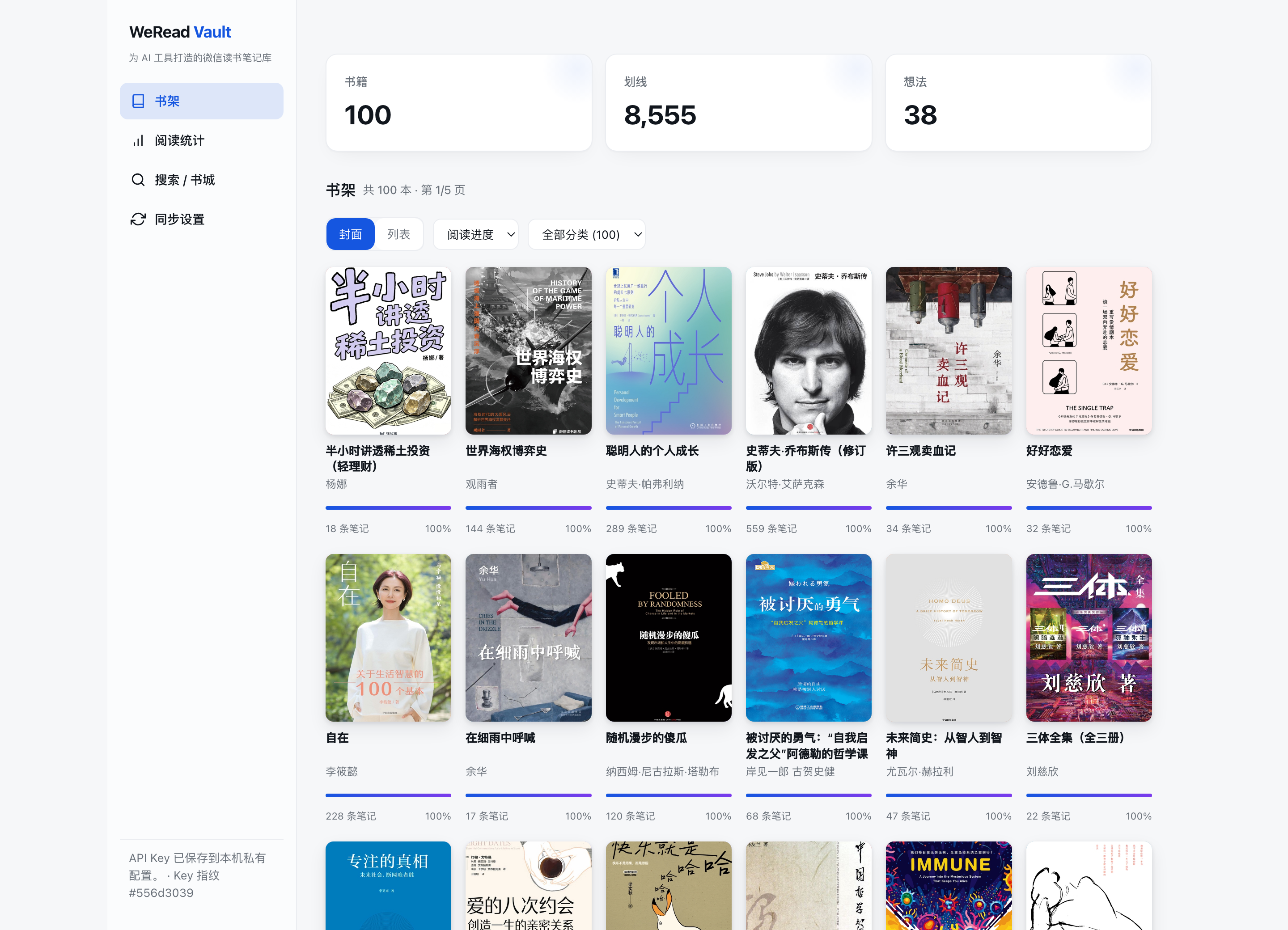Screen dimensions: 1288x930
Task: Open the Steve Jobs biography cover
Action: point(809,351)
